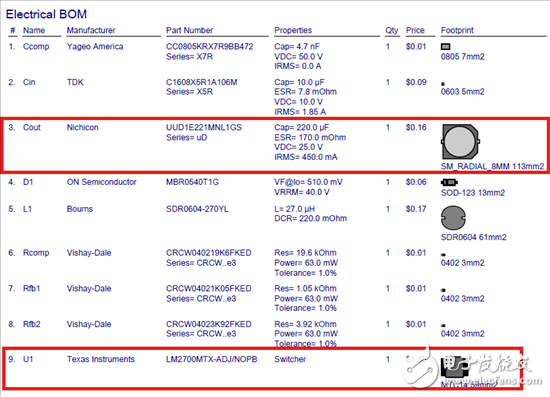550x397 pixels.
Task: Open part number MBR0540T1G
Action: 192,182
